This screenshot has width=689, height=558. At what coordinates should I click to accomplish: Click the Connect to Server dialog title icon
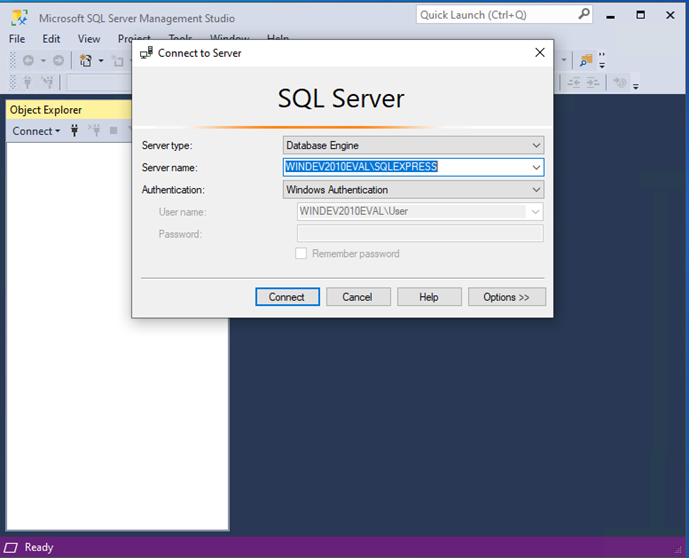tap(146, 53)
